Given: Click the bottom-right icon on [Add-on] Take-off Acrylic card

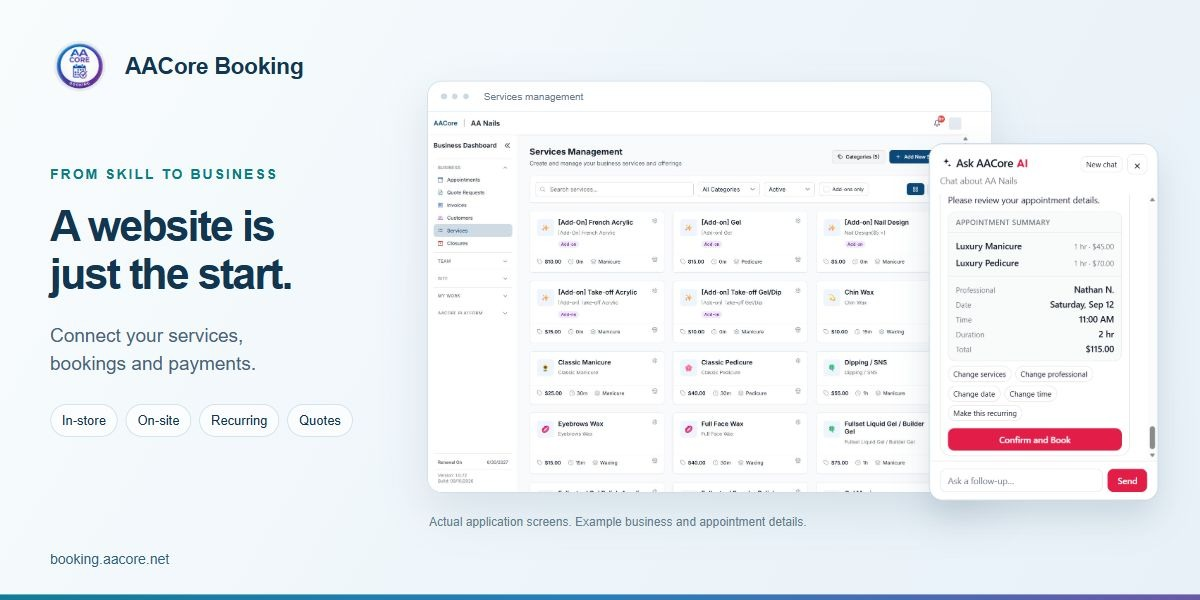Looking at the screenshot, I should (654, 330).
